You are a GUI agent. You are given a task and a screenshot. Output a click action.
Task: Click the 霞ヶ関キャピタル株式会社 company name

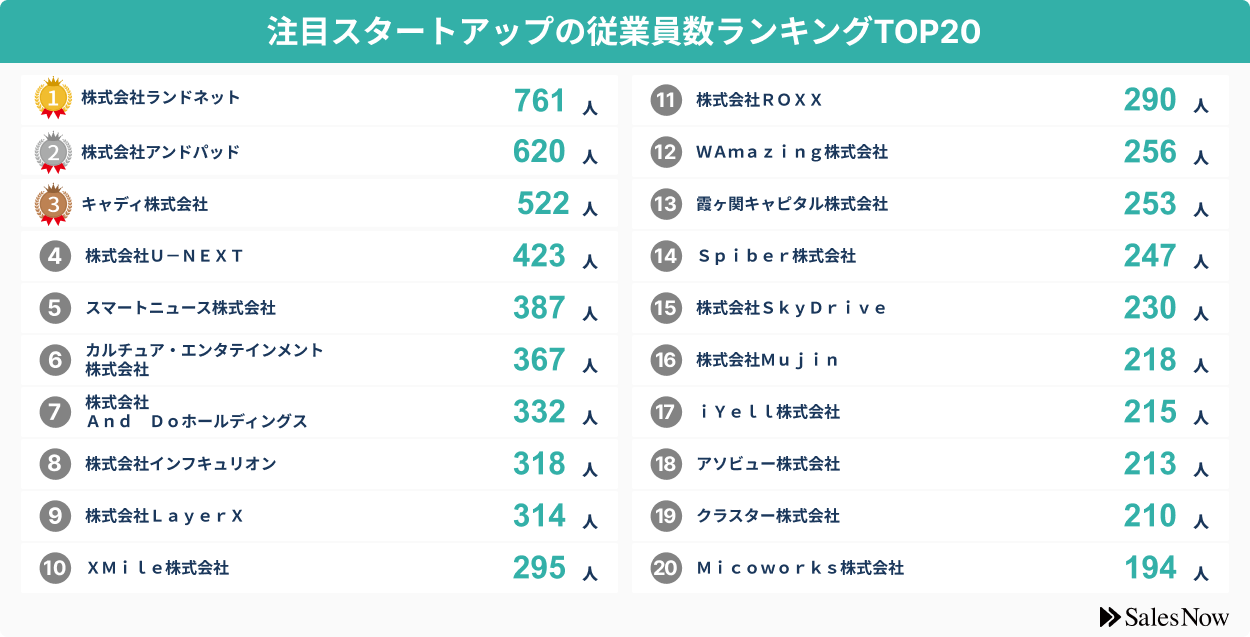point(792,204)
